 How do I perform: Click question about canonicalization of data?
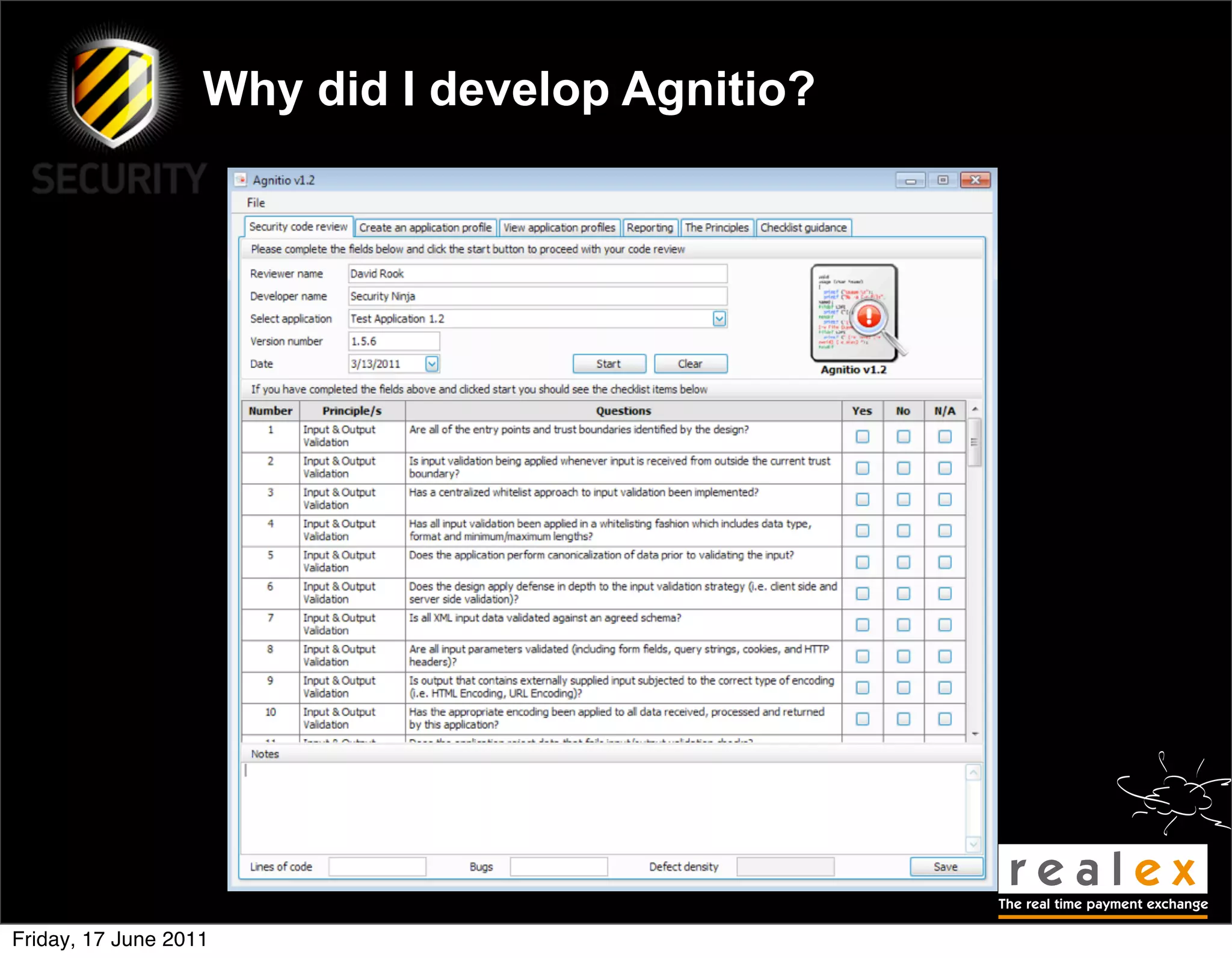pyautogui.click(x=602, y=555)
